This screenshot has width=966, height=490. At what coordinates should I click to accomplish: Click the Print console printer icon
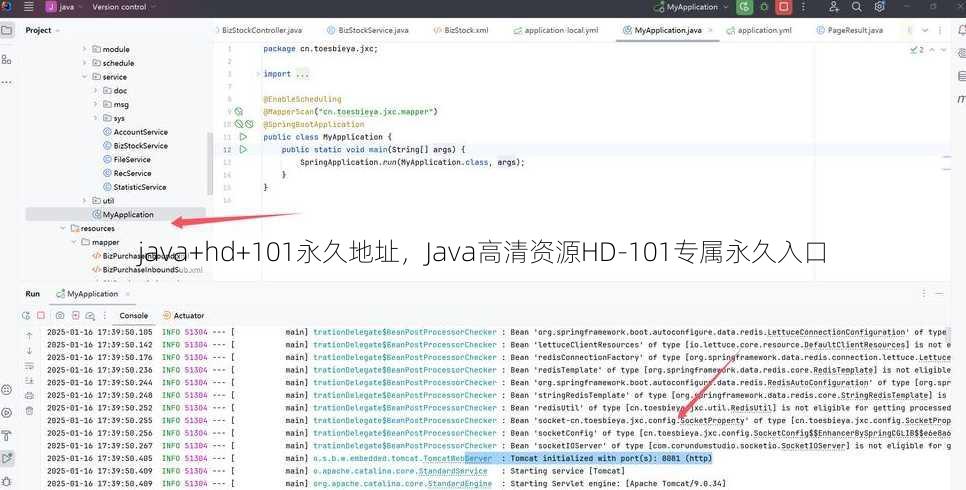click(29, 396)
